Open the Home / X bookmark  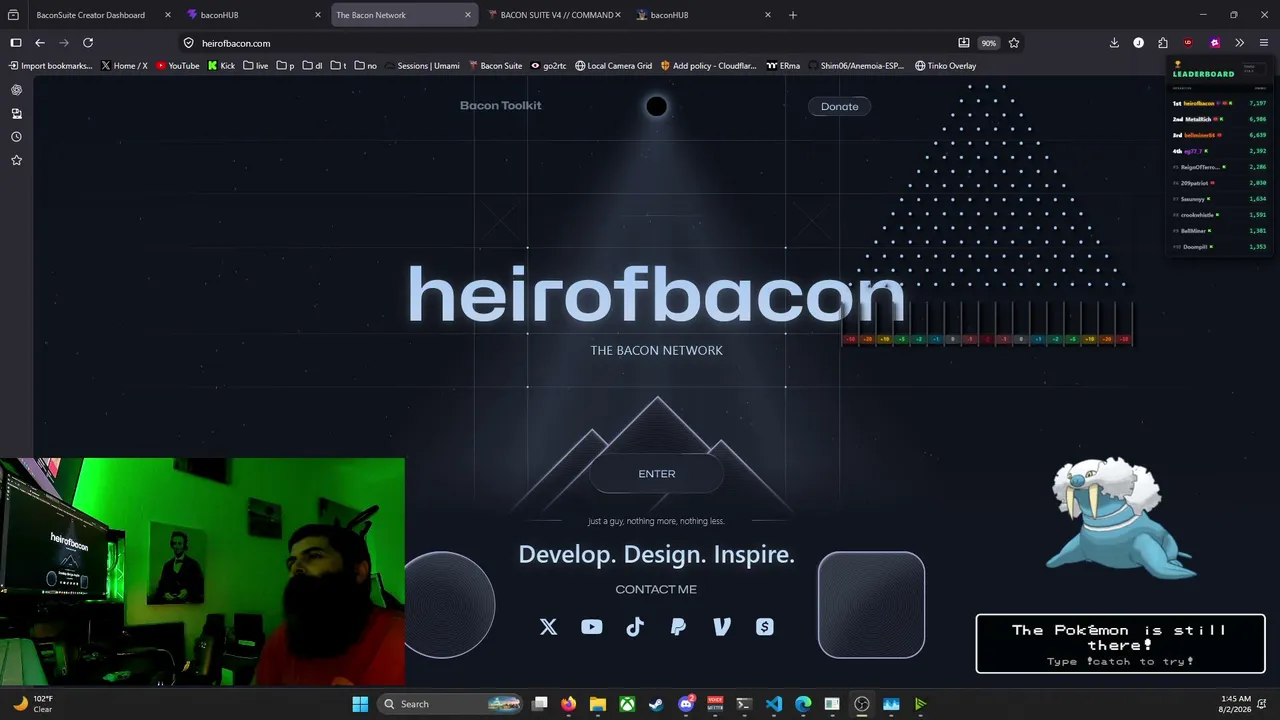[x=124, y=66]
